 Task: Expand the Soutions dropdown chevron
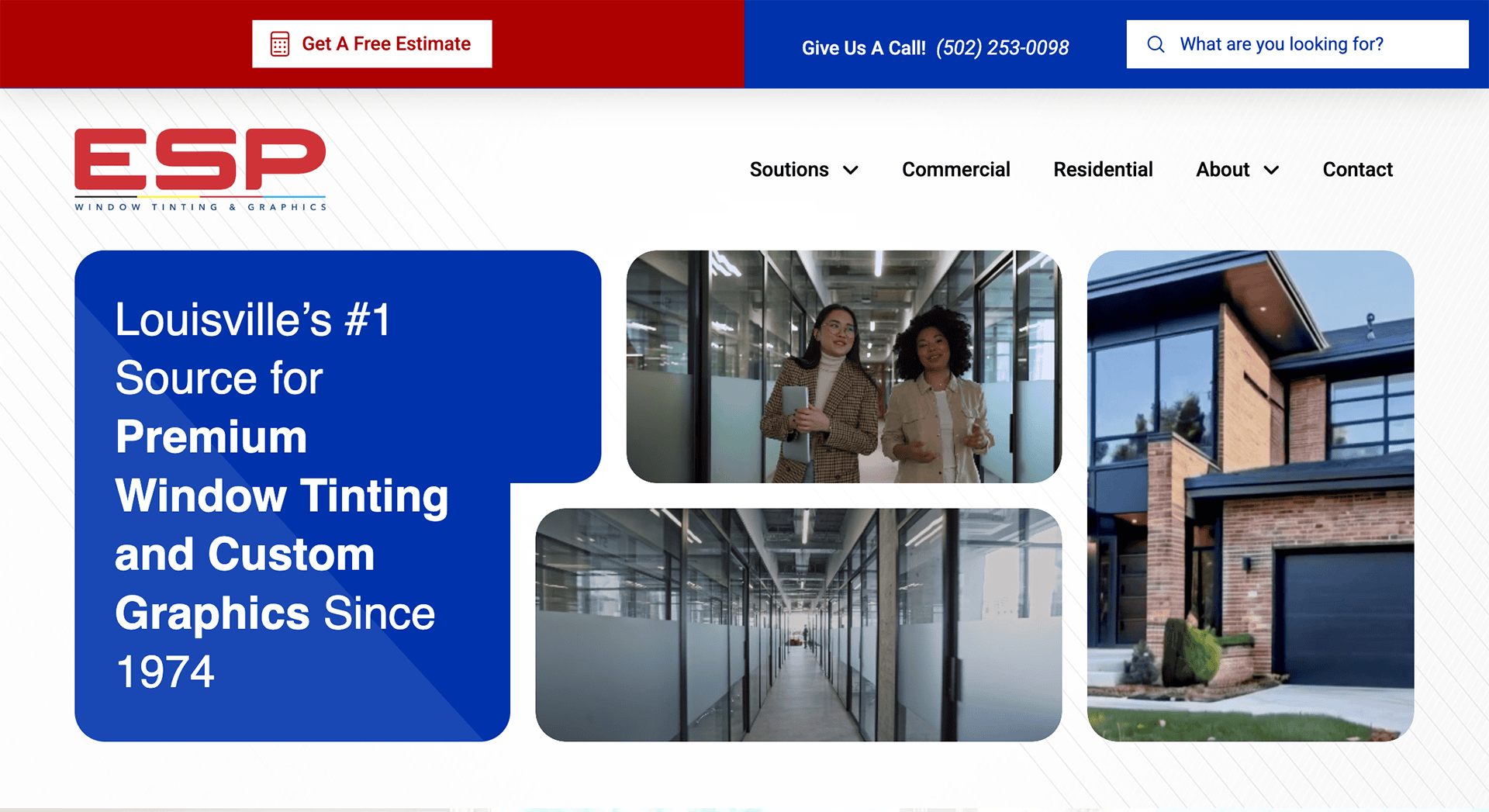(851, 170)
